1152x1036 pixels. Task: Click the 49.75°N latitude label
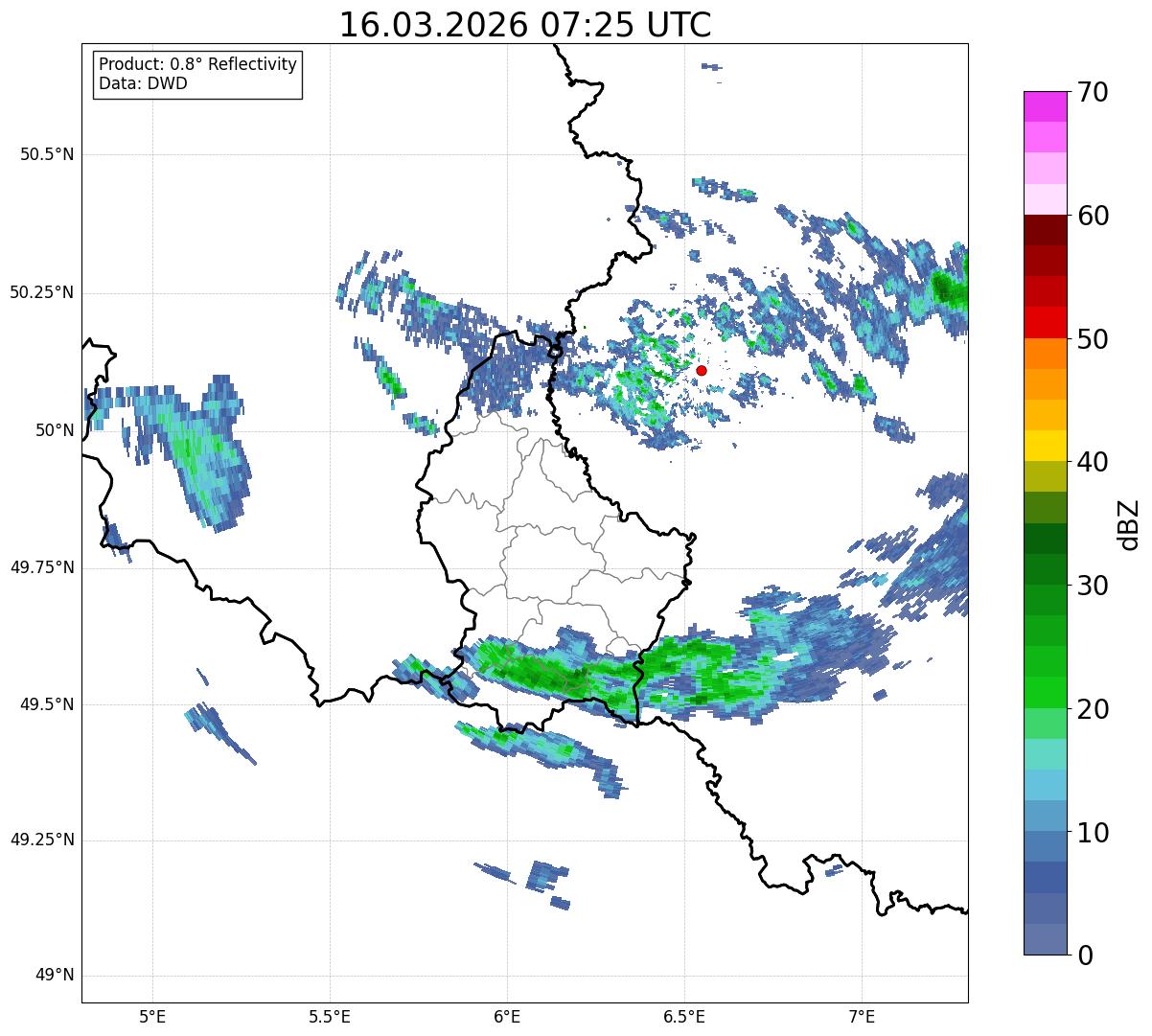point(42,567)
